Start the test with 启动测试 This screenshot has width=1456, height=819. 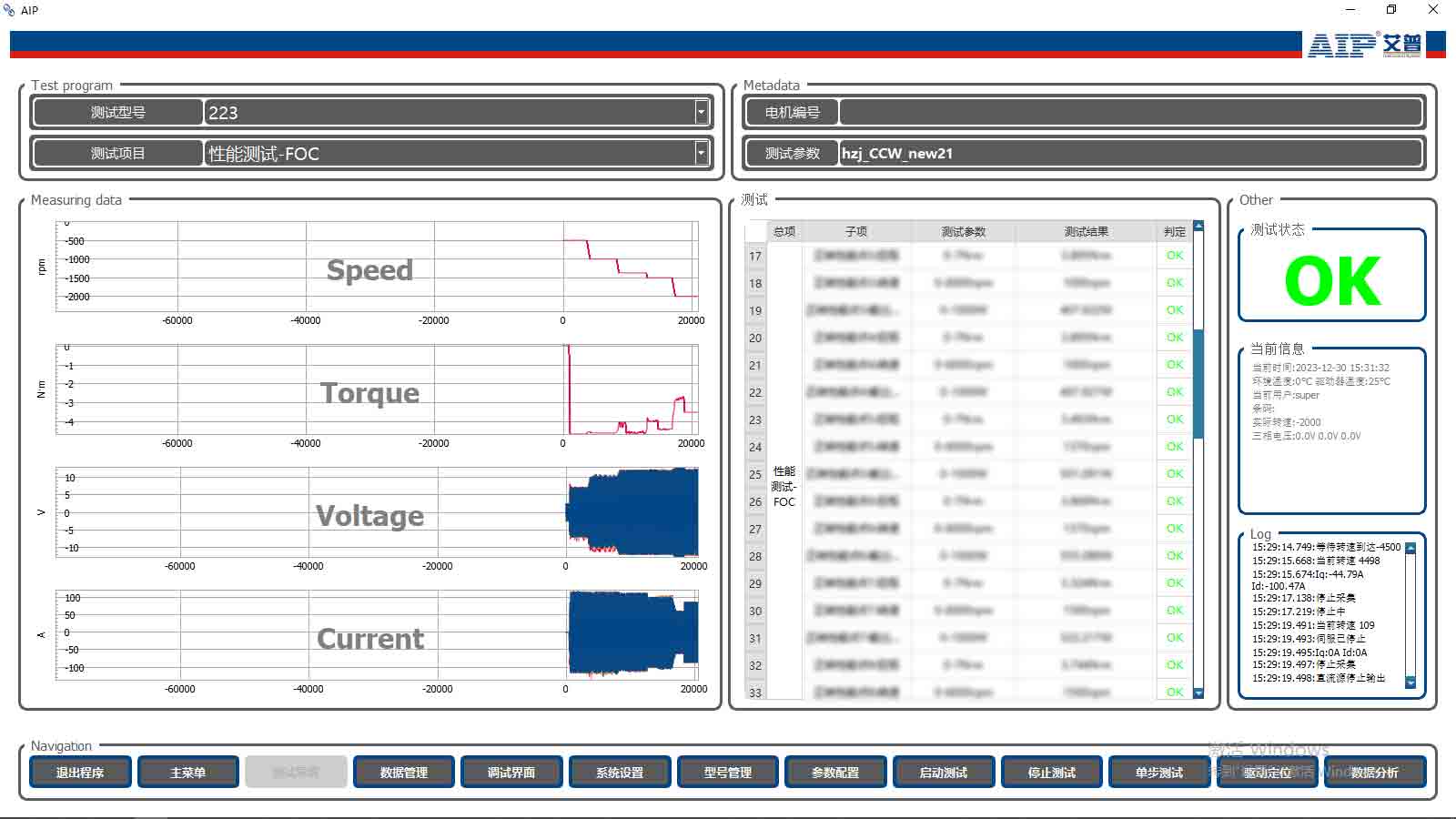point(944,772)
